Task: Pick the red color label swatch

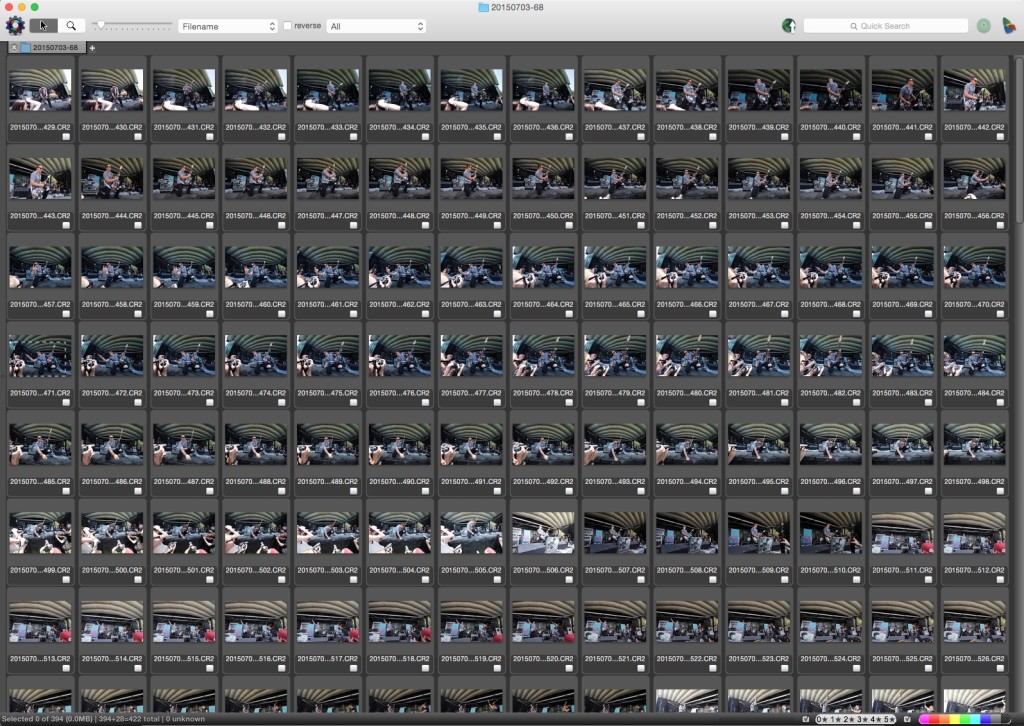Action: (935, 719)
